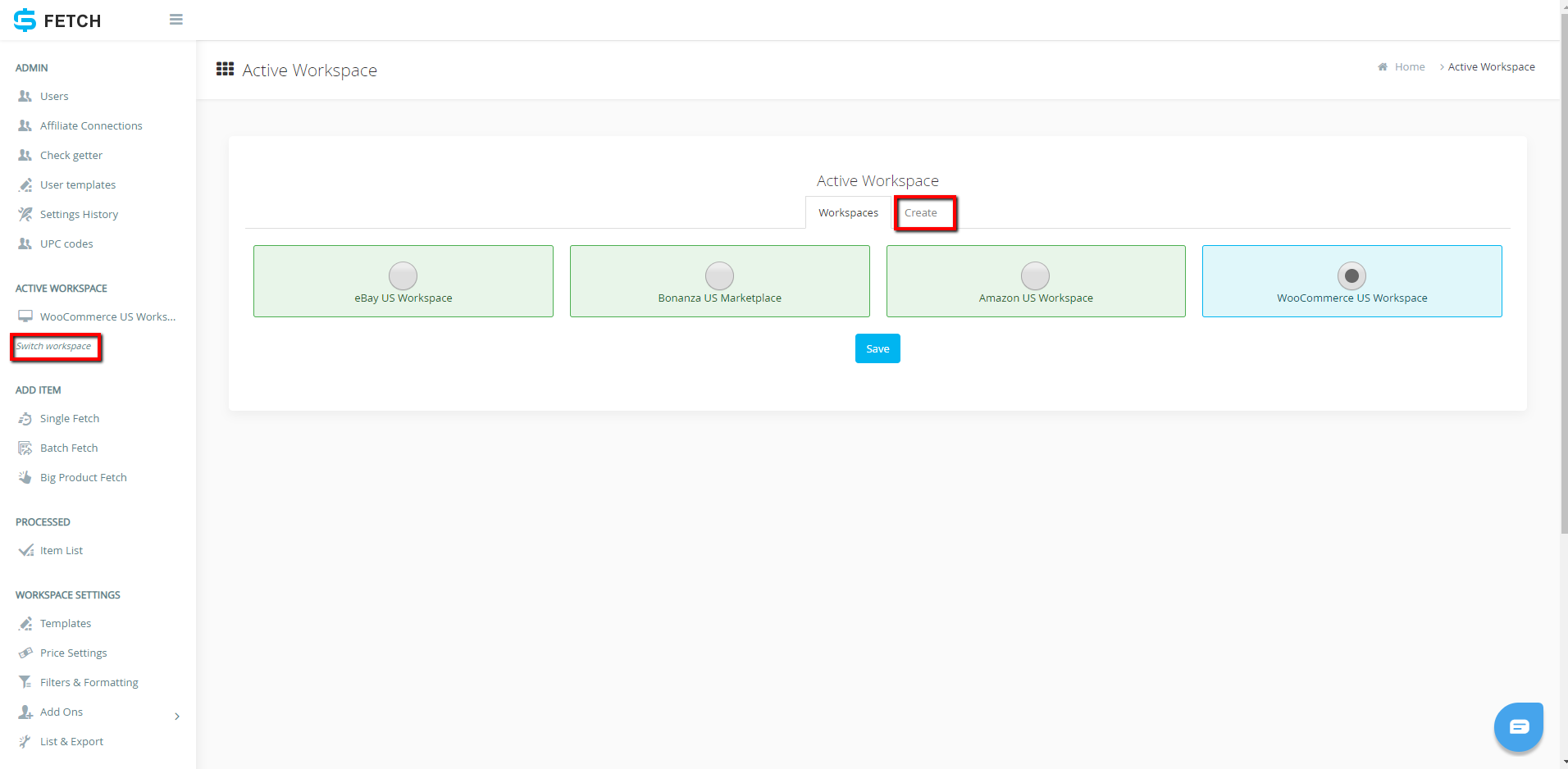The height and width of the screenshot is (769, 1568).
Task: Expand the Add Ons submenu arrow
Action: click(177, 717)
